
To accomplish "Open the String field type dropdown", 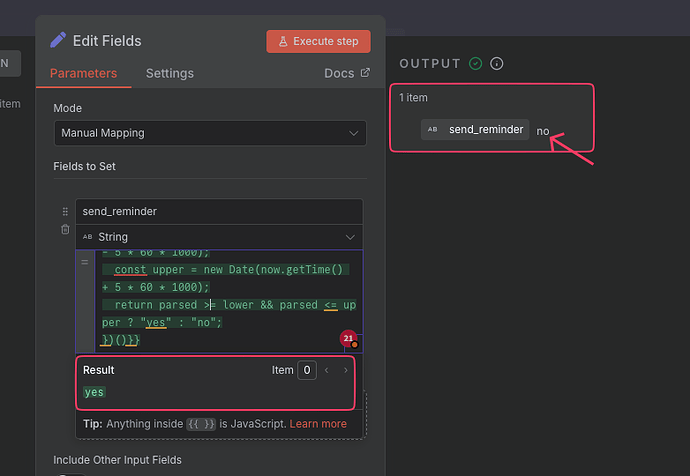I will [218, 237].
